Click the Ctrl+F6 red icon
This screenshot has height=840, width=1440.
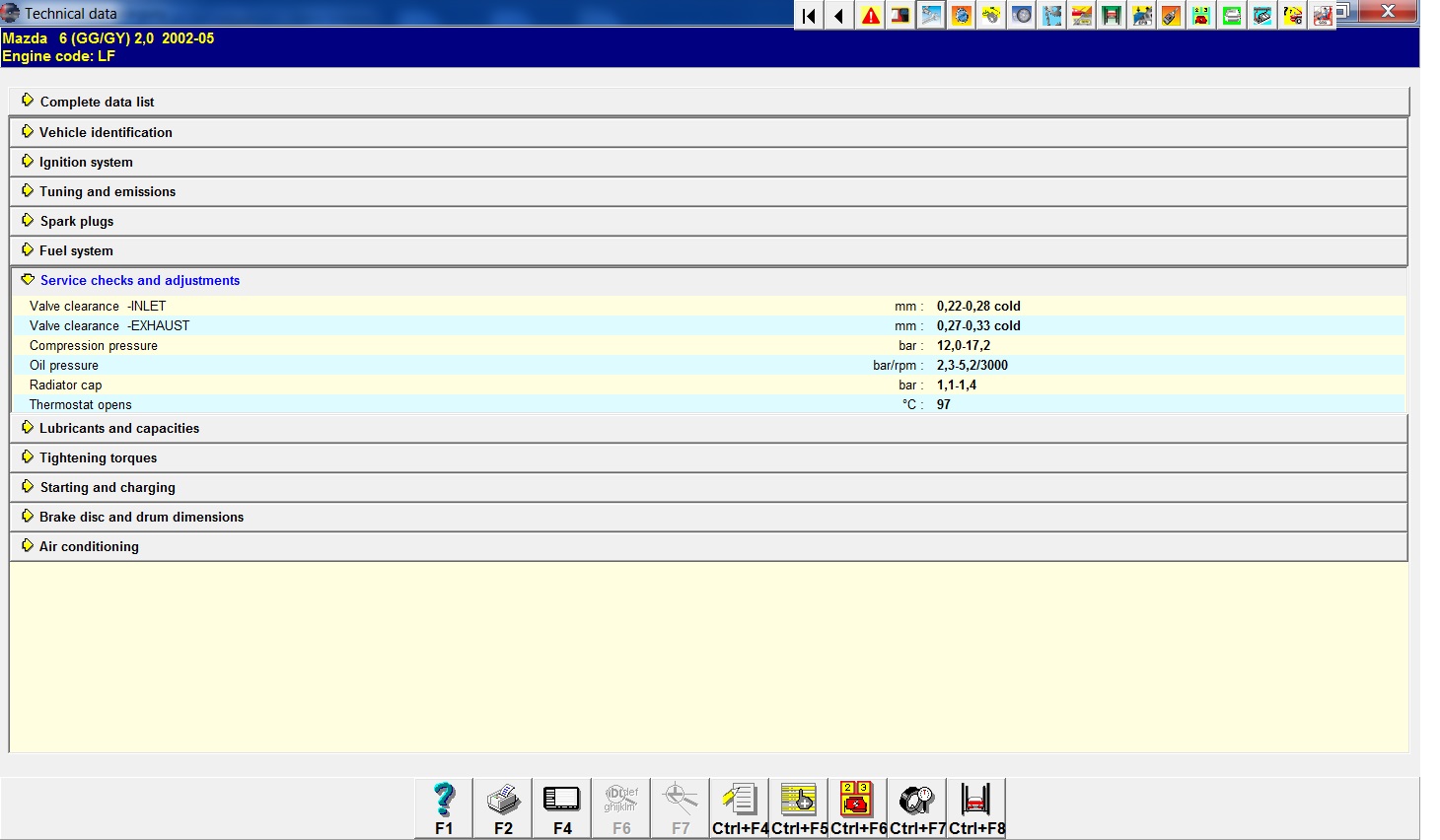coord(857,807)
